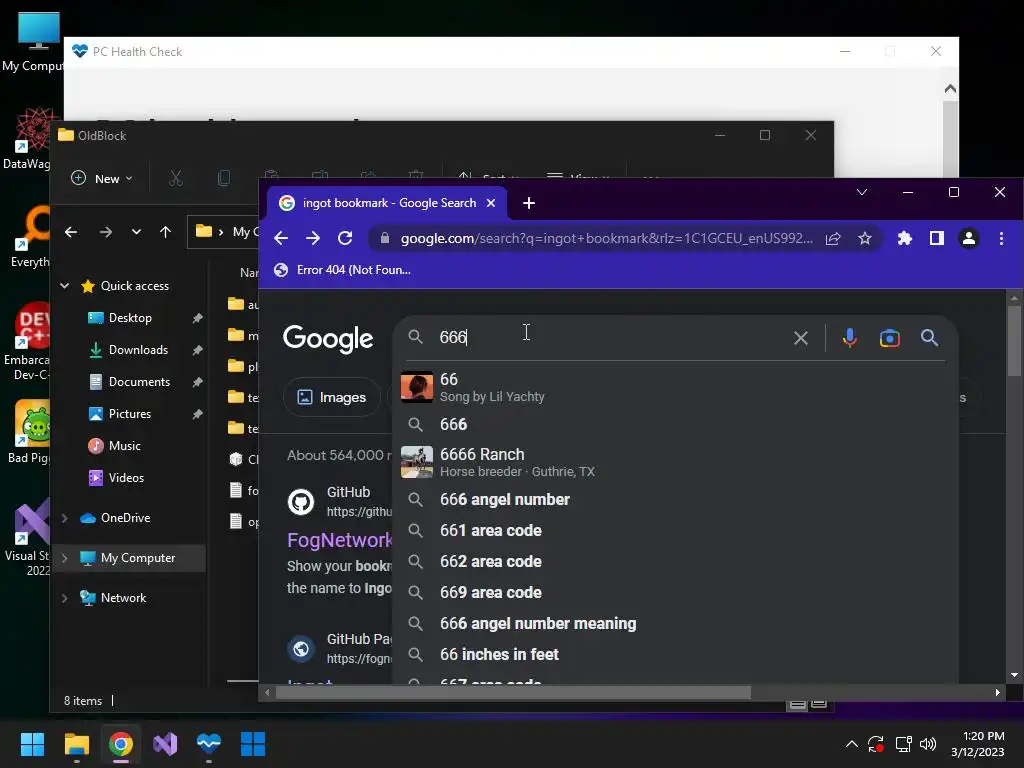Expand the My Computer tree node
Image resolution: width=1024 pixels, height=768 pixels.
pyautogui.click(x=65, y=558)
